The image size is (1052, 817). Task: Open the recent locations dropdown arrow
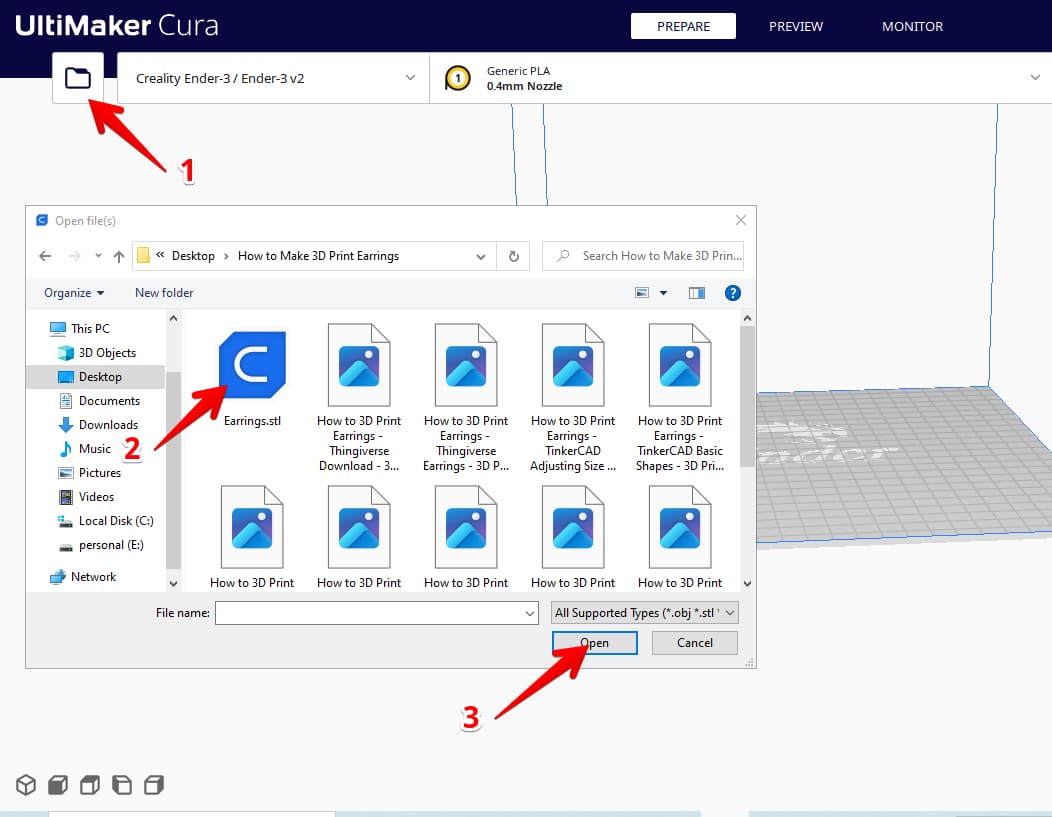pos(98,256)
